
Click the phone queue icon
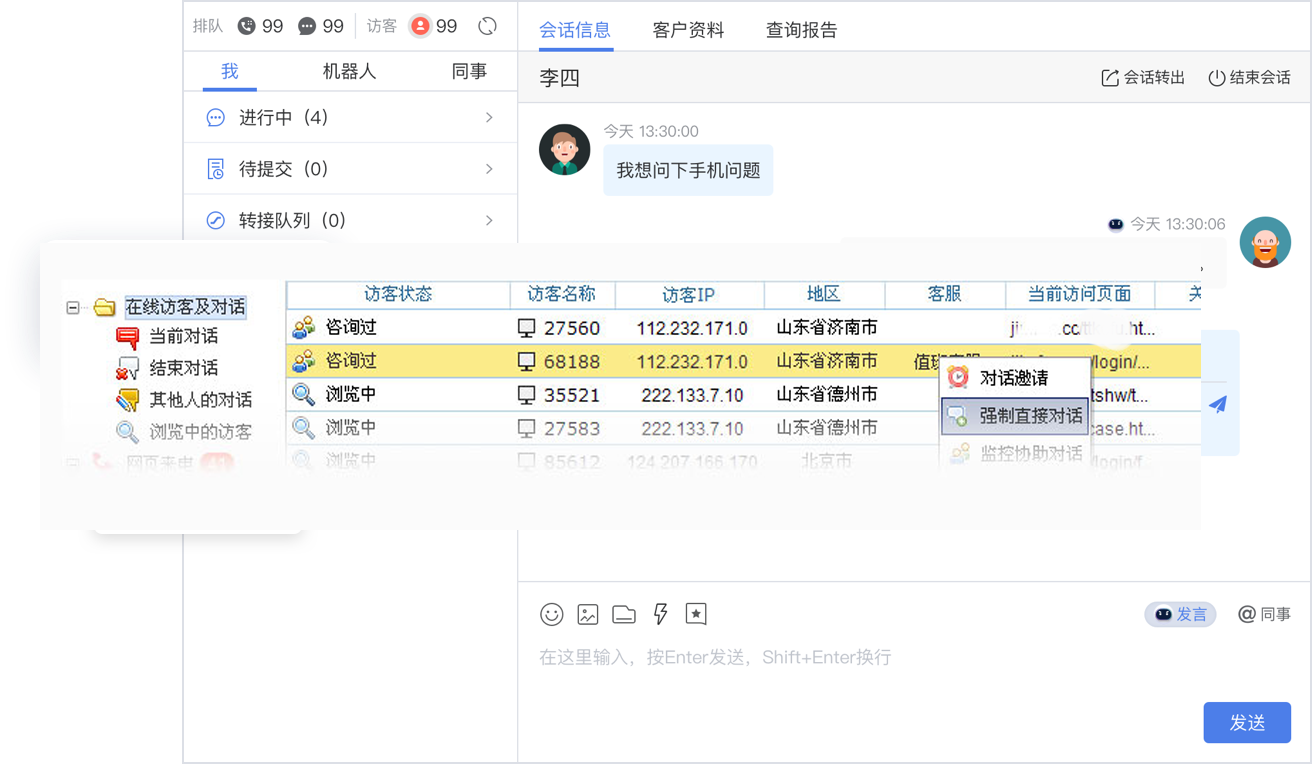tap(247, 26)
